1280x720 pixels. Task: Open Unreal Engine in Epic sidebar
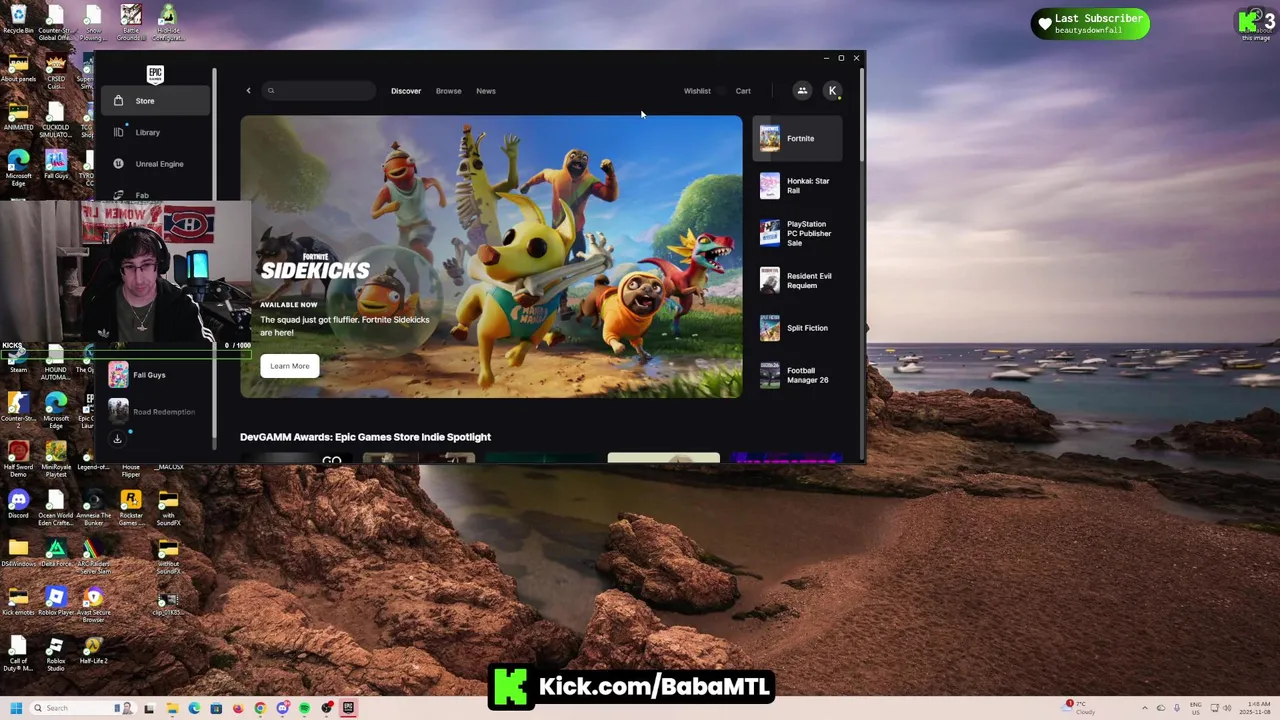155,164
